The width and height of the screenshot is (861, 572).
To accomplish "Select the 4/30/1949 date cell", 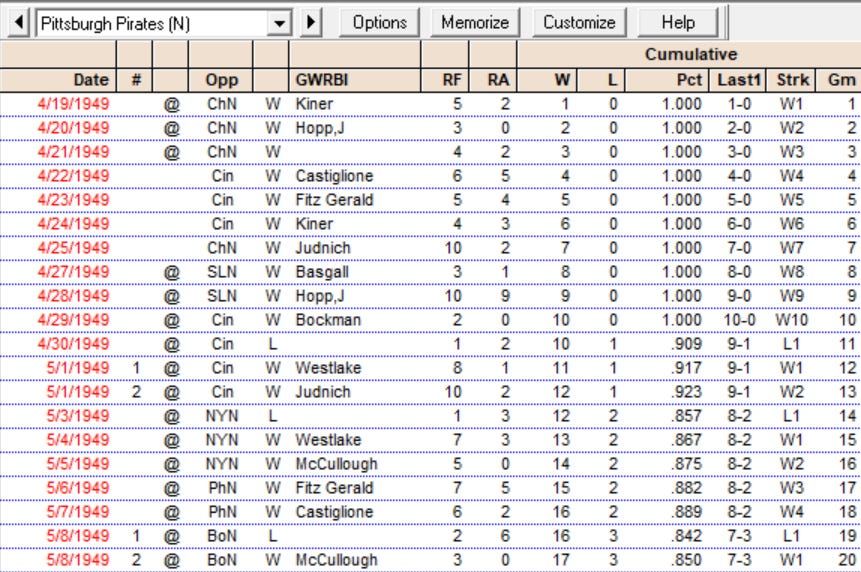I will (73, 344).
